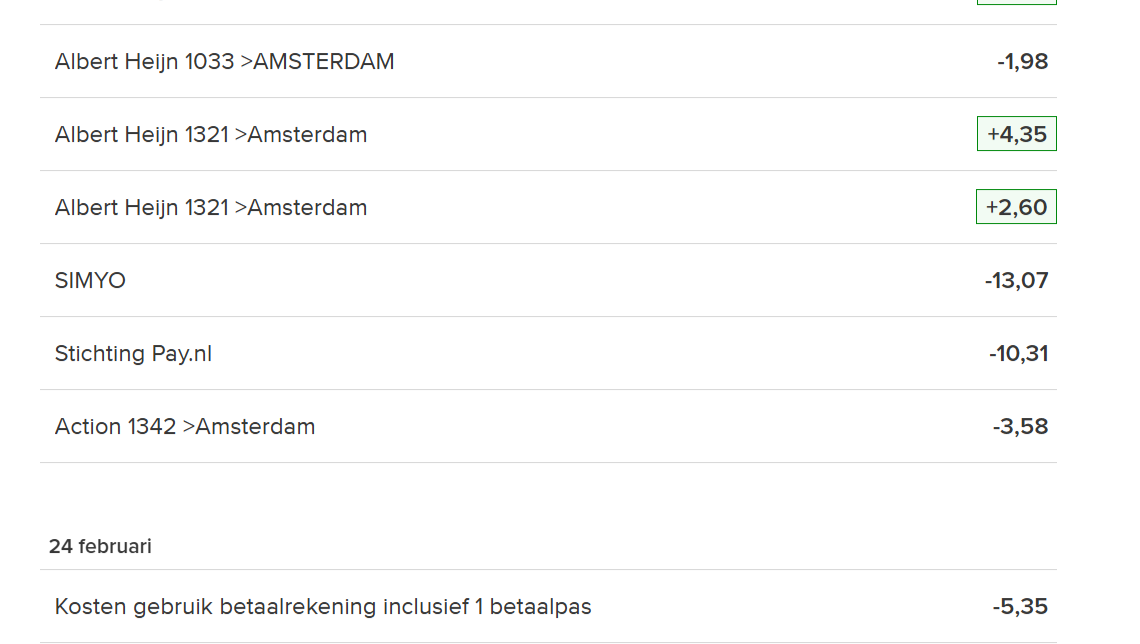Click the -13,07 SIMYO amount
The image size is (1140, 644).
(x=1016, y=281)
